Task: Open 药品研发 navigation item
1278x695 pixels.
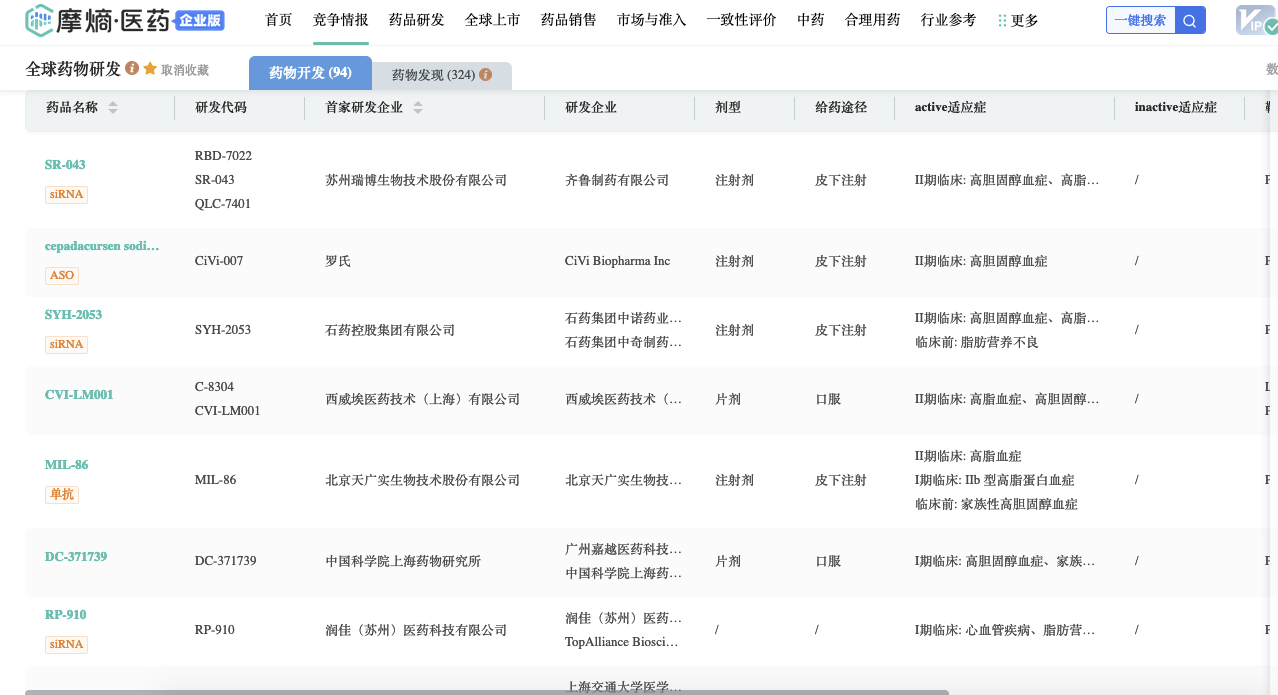Action: point(416,20)
